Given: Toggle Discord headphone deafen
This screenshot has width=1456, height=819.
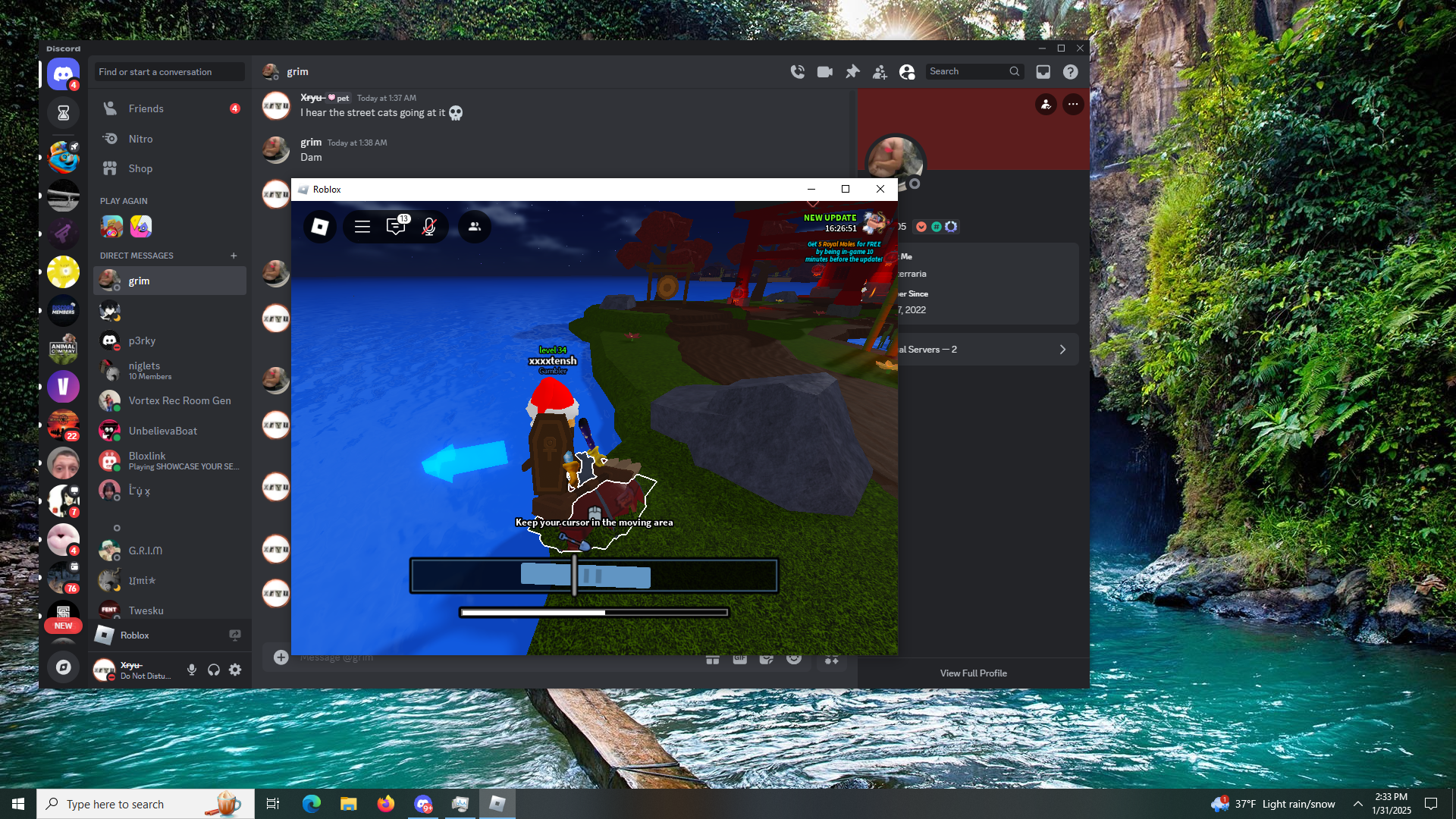Looking at the screenshot, I should pyautogui.click(x=214, y=670).
